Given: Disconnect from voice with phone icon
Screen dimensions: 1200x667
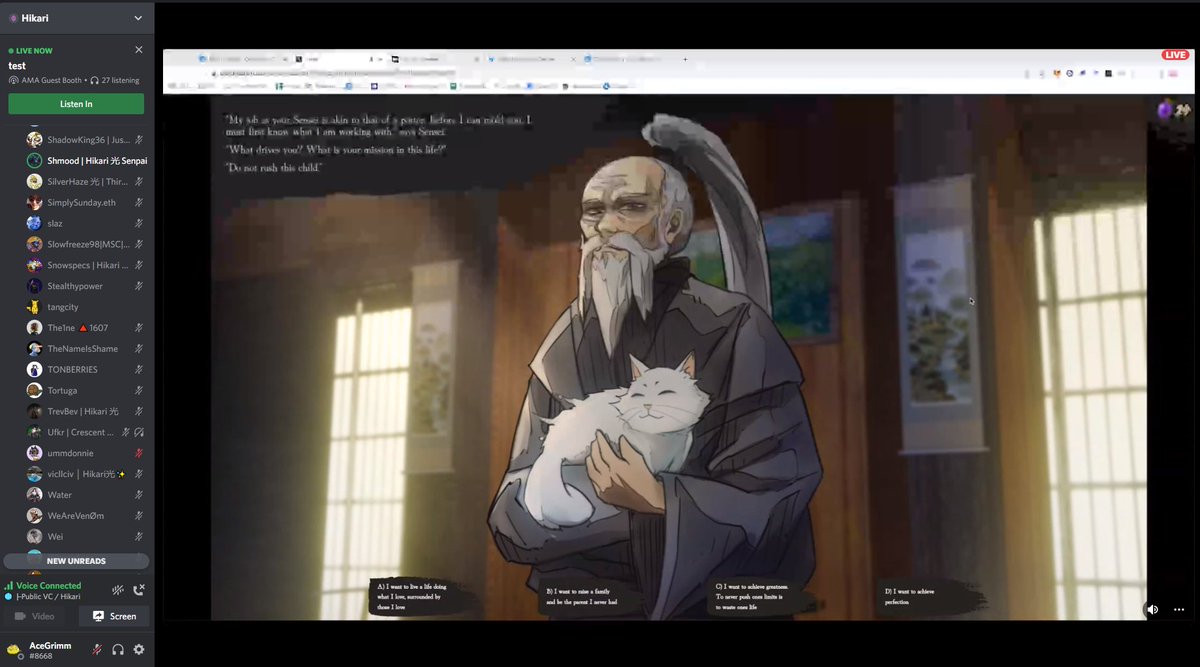Looking at the screenshot, I should tap(139, 590).
